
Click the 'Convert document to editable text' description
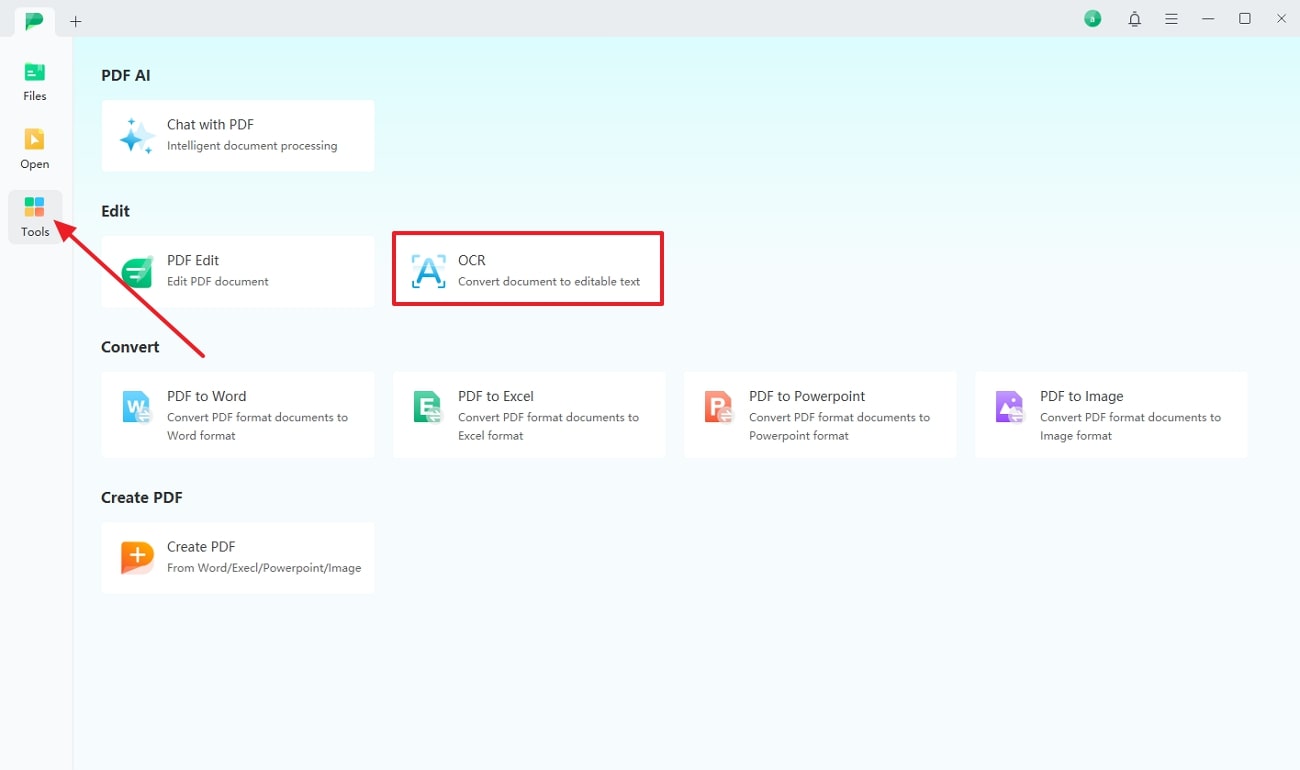pos(549,281)
